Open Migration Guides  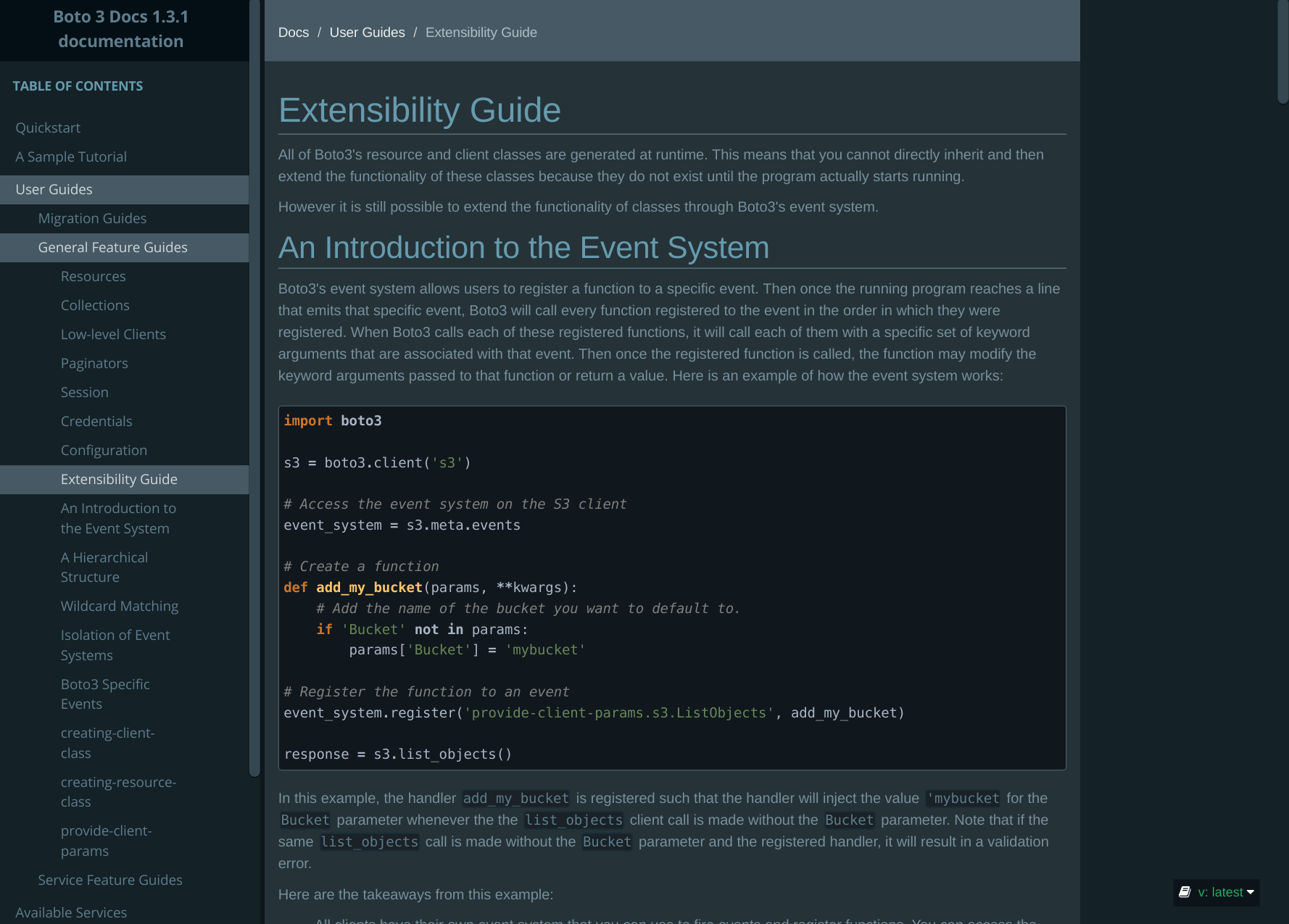(x=92, y=218)
